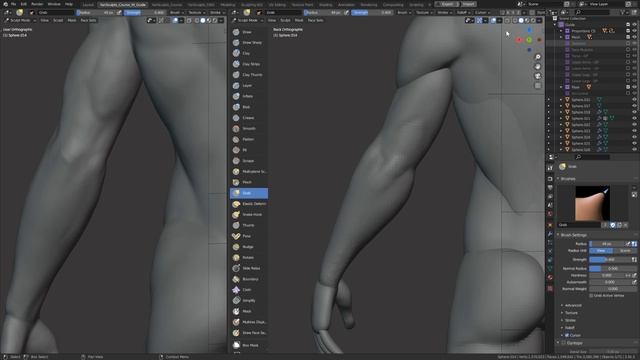Select the Snake Hook brush

pyautogui.click(x=249, y=214)
